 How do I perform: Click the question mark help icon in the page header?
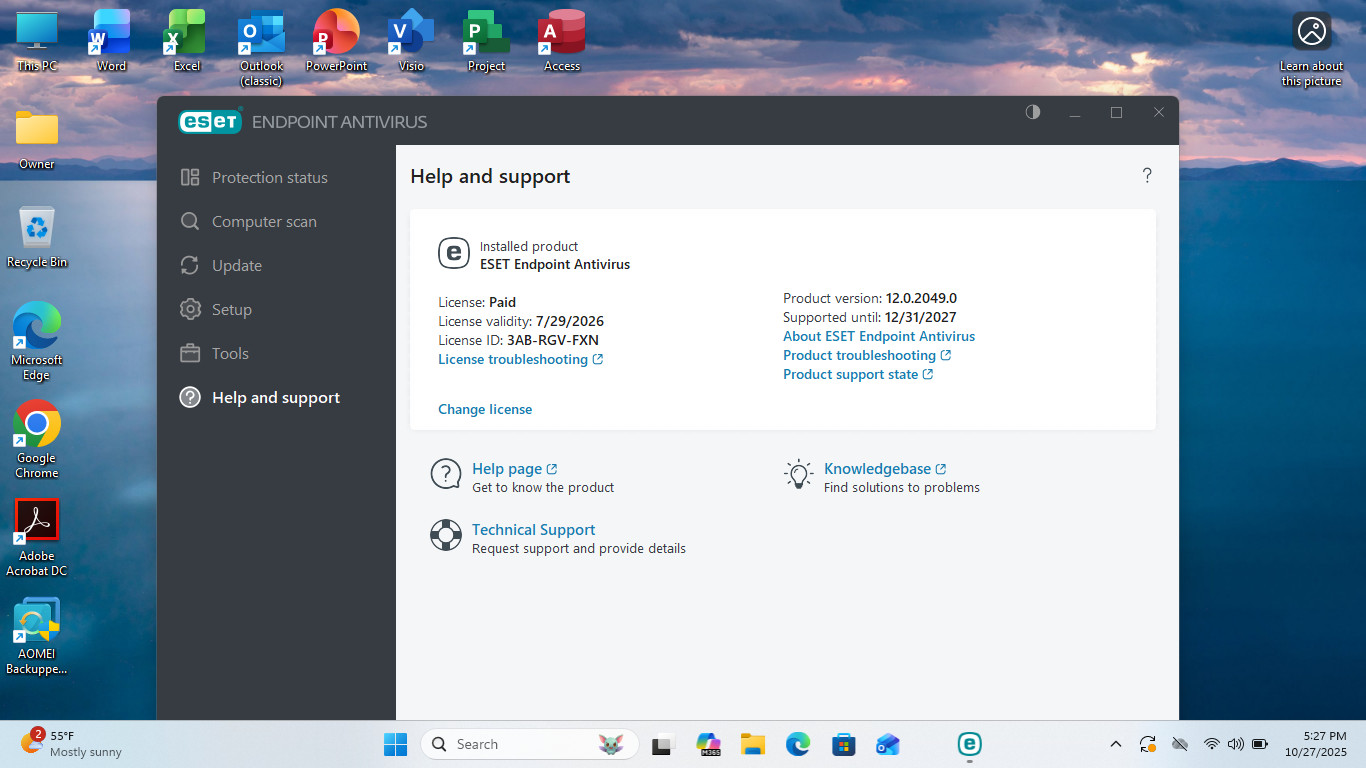pos(1147,176)
